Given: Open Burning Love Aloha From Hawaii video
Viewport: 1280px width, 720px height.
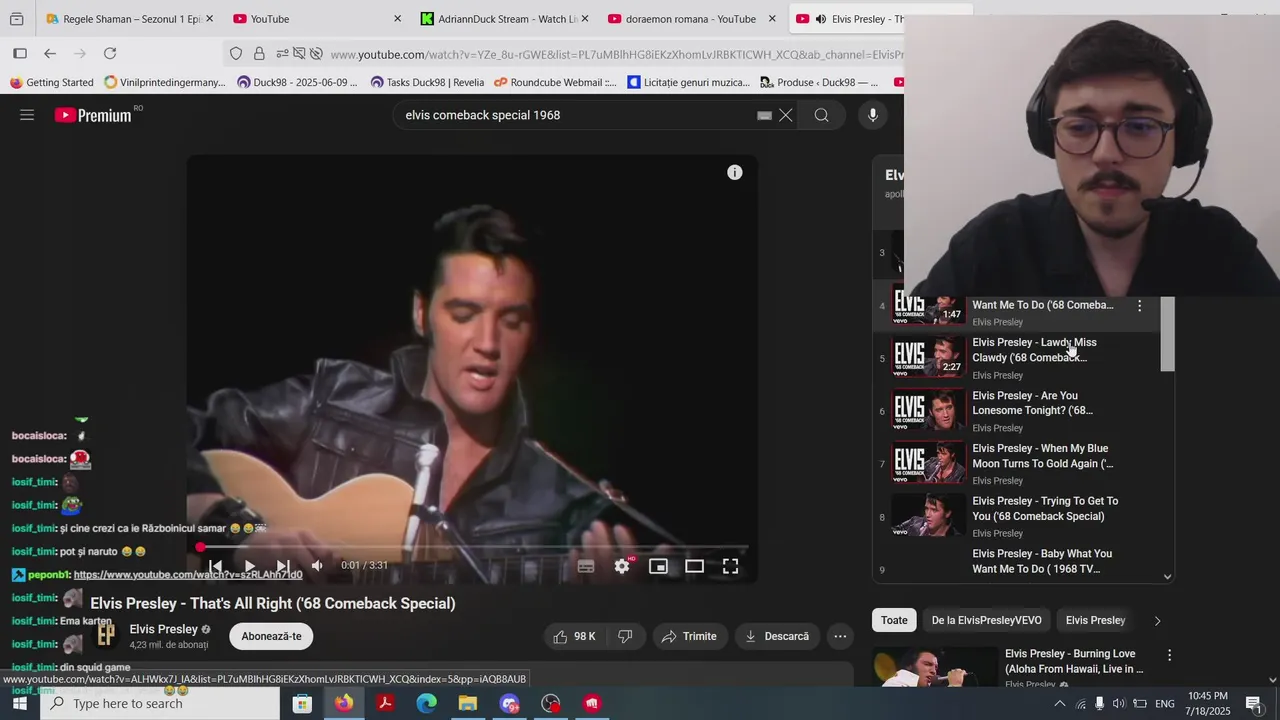Looking at the screenshot, I should click(1074, 661).
